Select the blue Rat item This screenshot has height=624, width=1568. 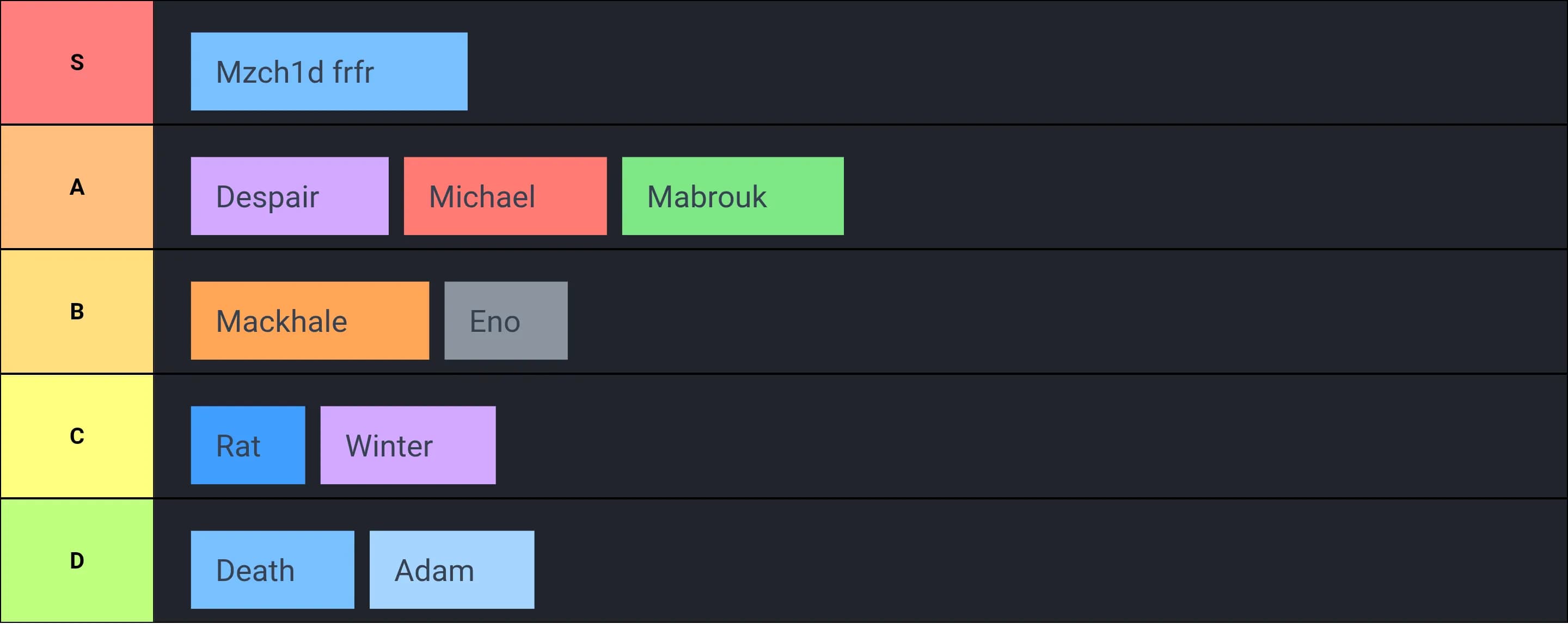tap(248, 445)
